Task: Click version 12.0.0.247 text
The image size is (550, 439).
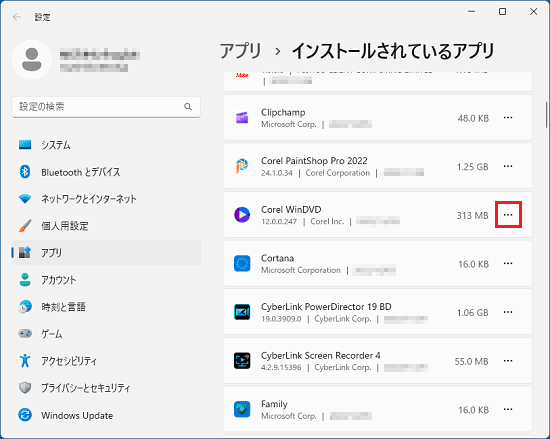Action: (x=279, y=222)
